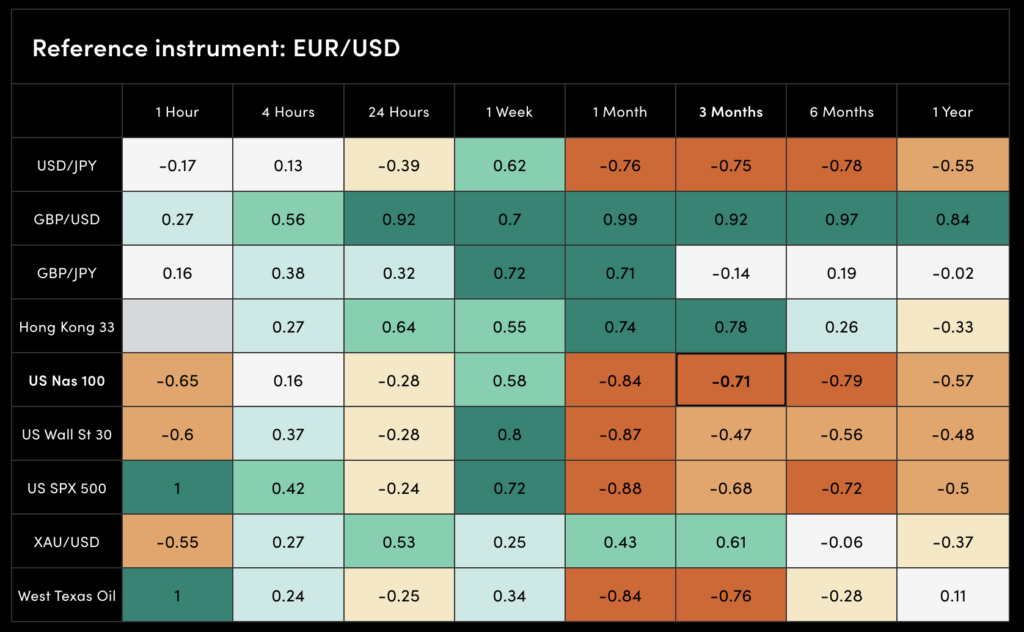
Task: Select the 24 Hours column header
Action: (x=398, y=112)
